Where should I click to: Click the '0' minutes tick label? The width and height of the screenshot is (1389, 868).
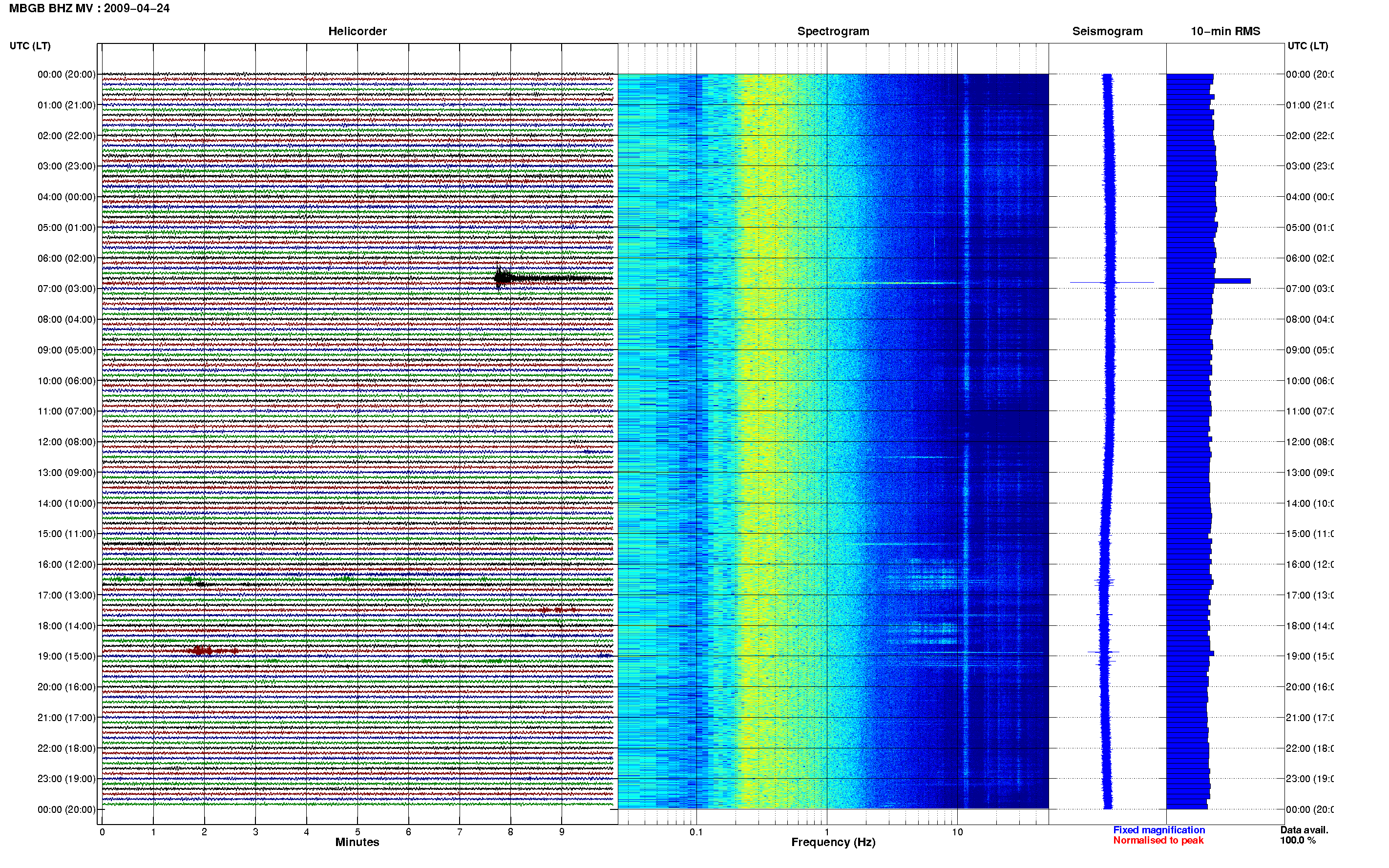102,832
